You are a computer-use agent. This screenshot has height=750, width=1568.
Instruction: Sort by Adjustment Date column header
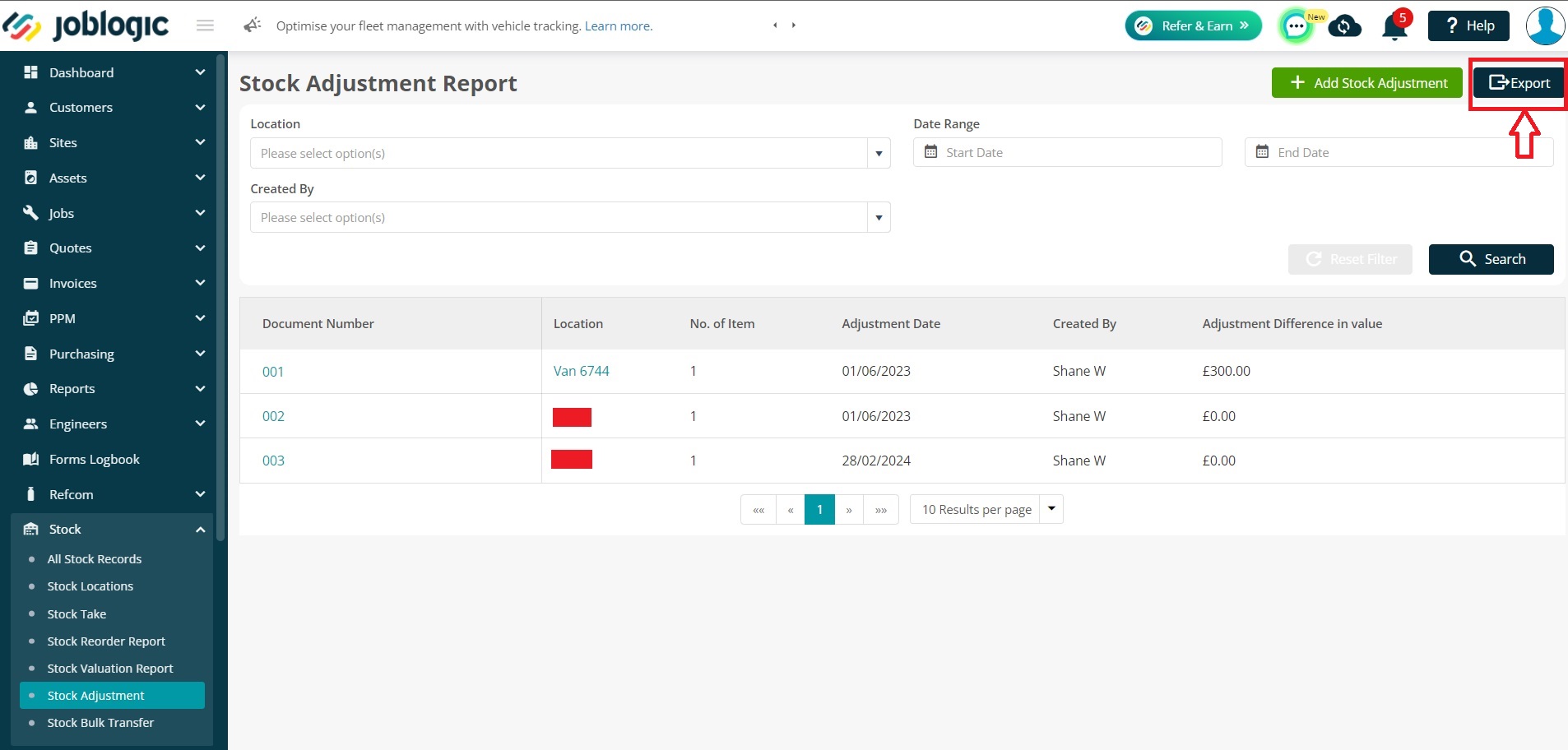click(891, 324)
